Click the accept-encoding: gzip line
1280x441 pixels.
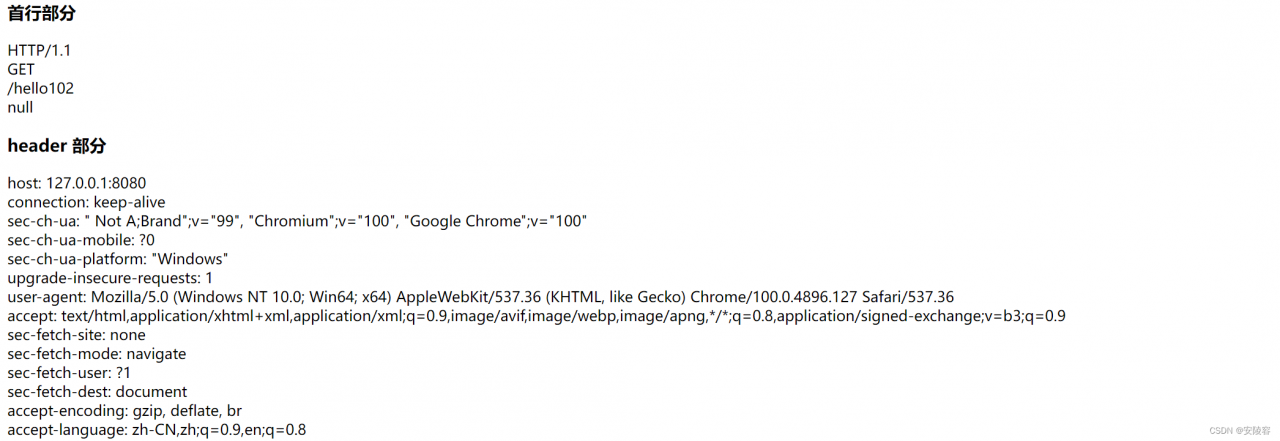click(125, 411)
